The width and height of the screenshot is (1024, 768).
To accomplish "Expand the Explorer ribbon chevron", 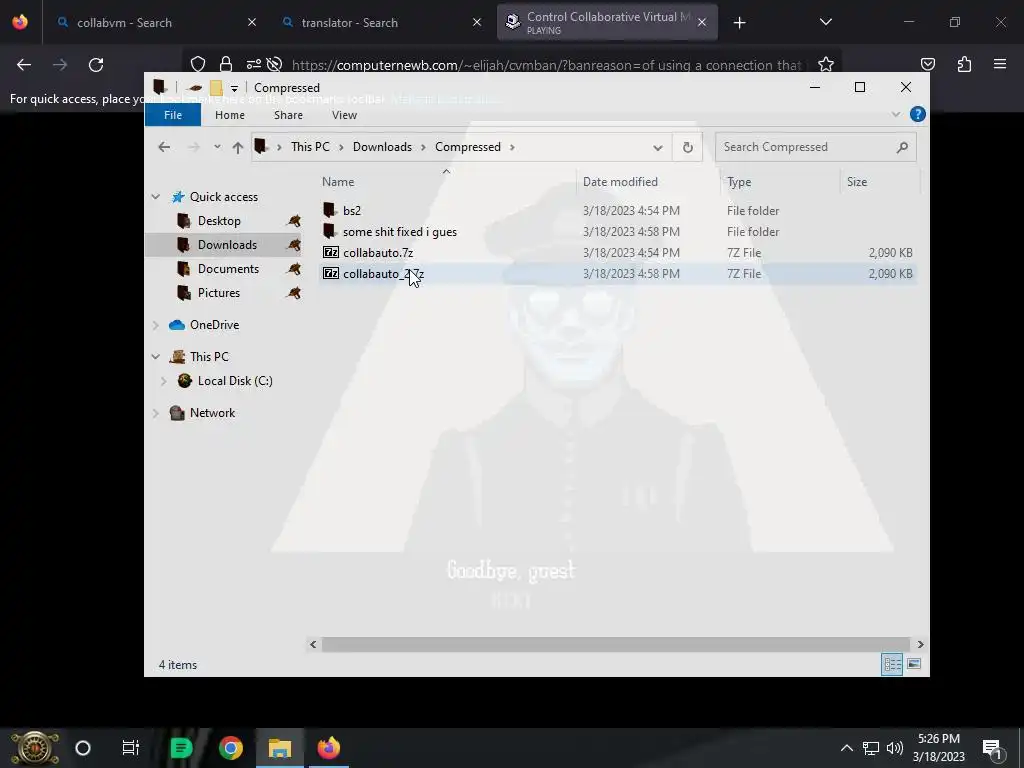I will [x=895, y=114].
